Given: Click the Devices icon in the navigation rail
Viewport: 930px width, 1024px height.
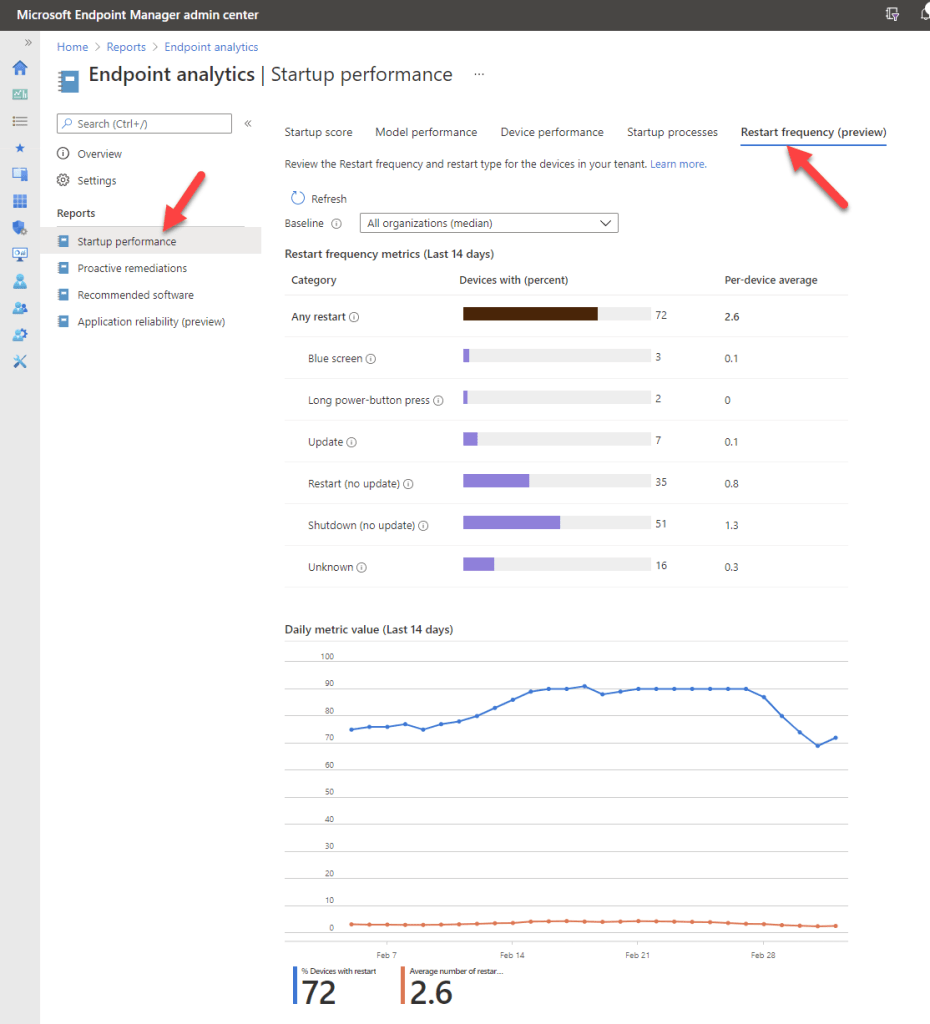Looking at the screenshot, I should 20,174.
